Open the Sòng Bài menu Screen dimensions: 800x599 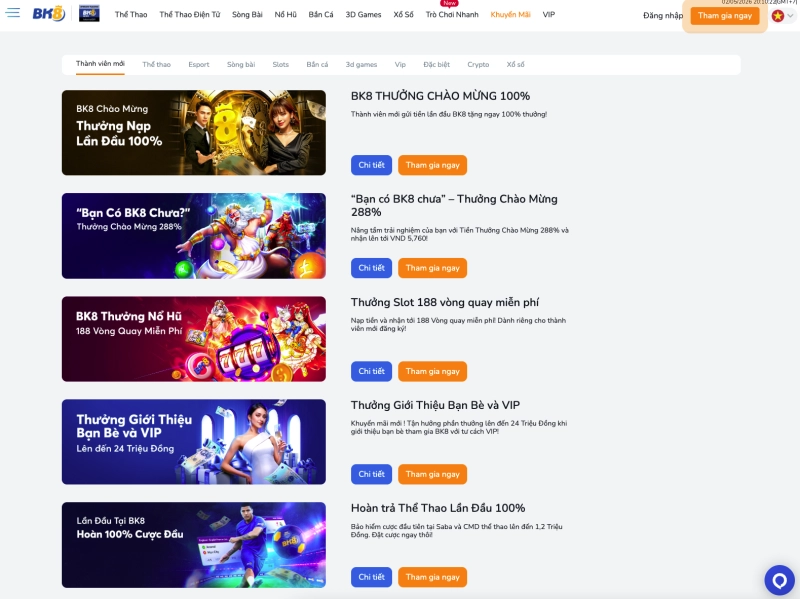pyautogui.click(x=247, y=15)
